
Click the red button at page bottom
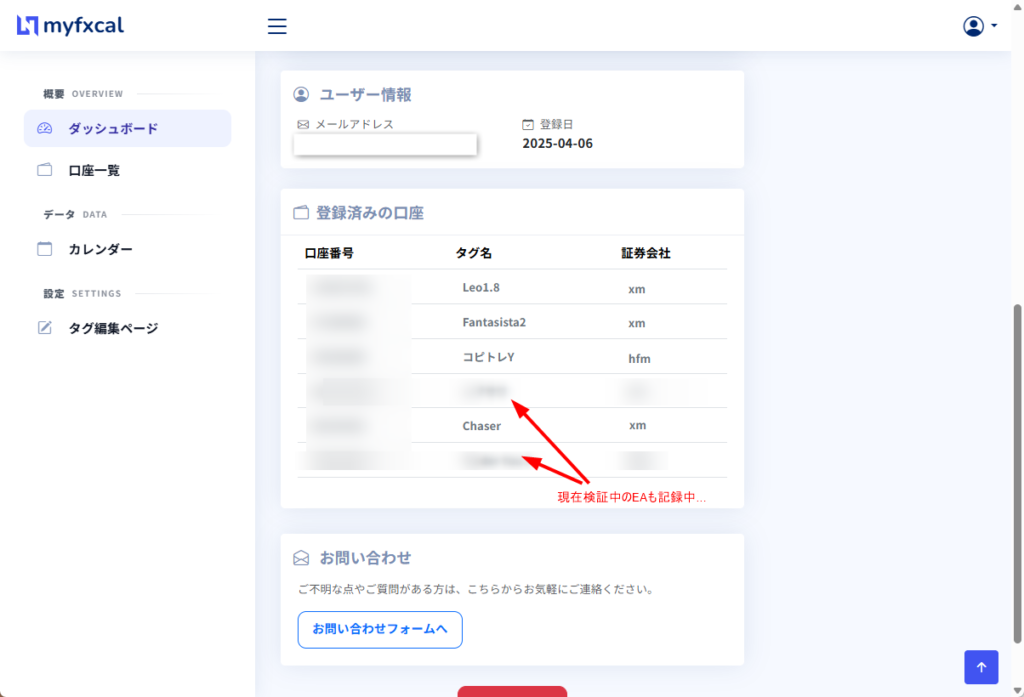(x=512, y=691)
